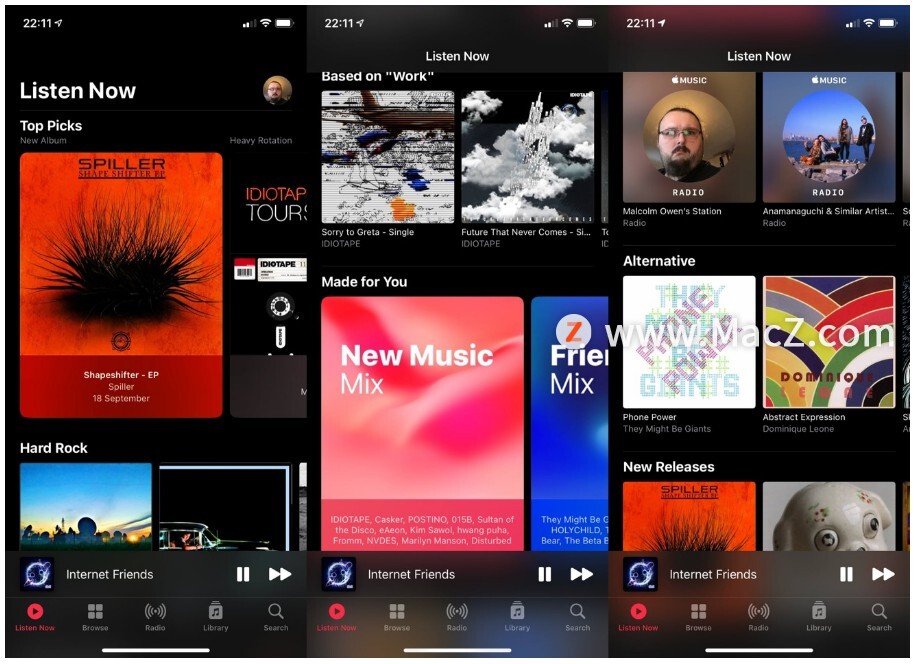The height and width of the screenshot is (664, 914).
Task: Open Anamanaguchi & Similar Artists radio card
Action: pyautogui.click(x=829, y=138)
